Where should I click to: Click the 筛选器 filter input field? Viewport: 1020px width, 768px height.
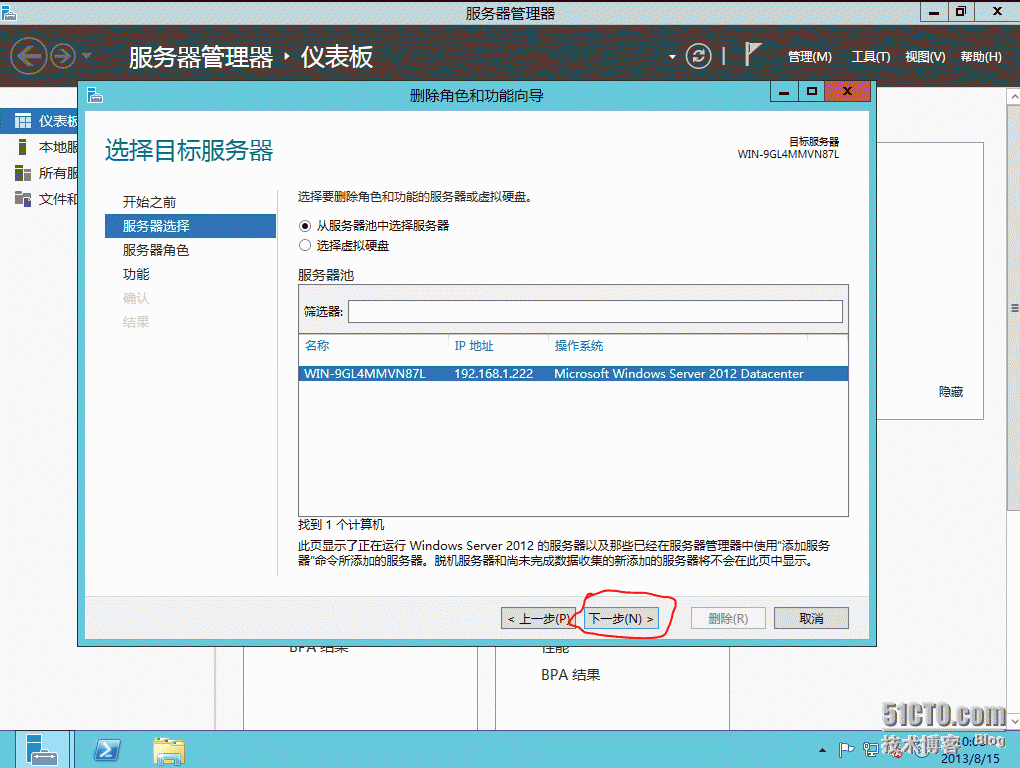point(595,311)
